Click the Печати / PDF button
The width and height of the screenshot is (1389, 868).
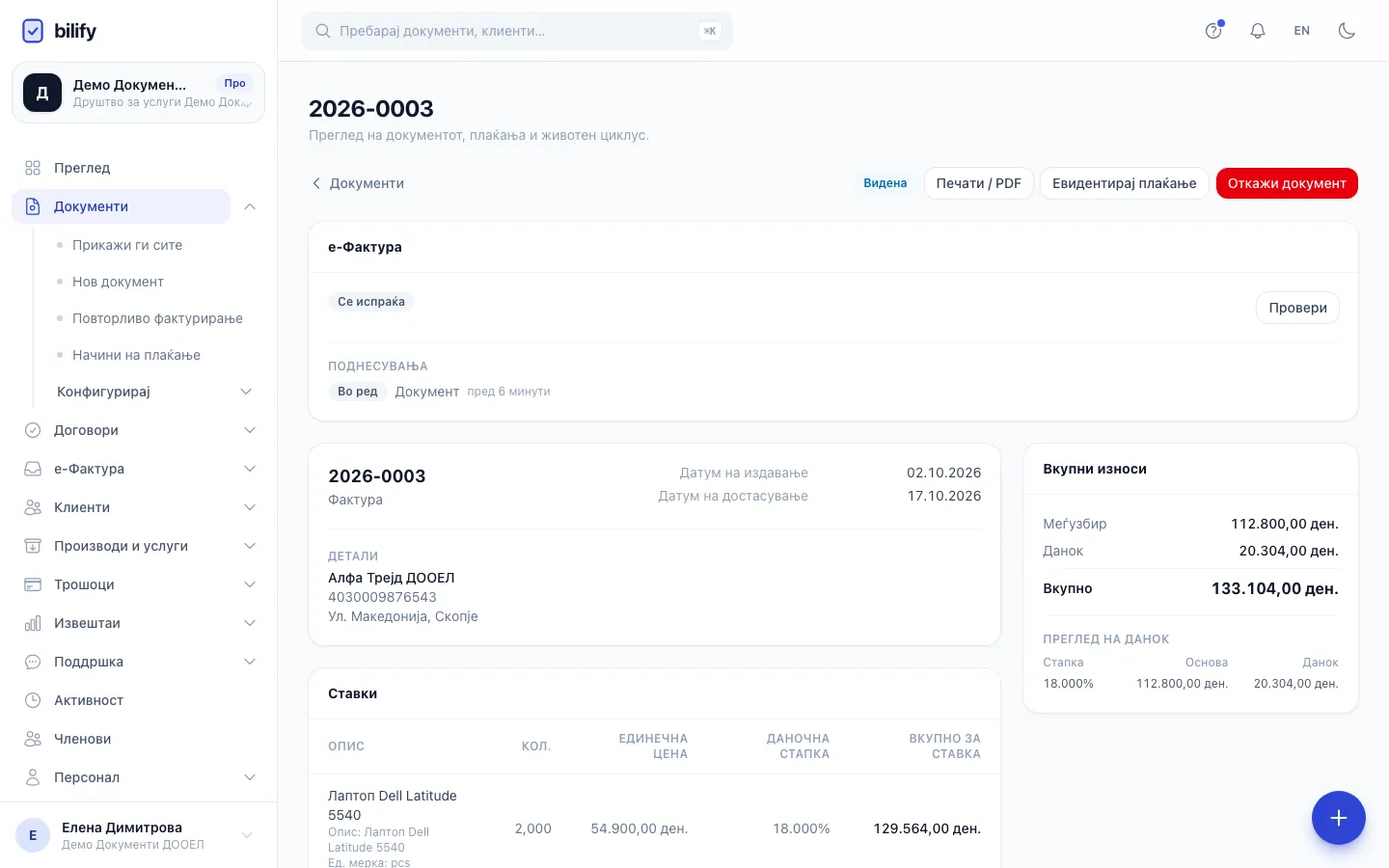point(979,183)
